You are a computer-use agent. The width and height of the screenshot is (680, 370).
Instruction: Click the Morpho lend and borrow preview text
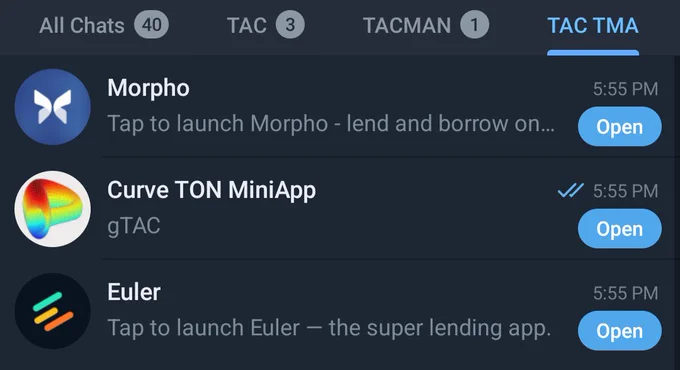tap(331, 124)
